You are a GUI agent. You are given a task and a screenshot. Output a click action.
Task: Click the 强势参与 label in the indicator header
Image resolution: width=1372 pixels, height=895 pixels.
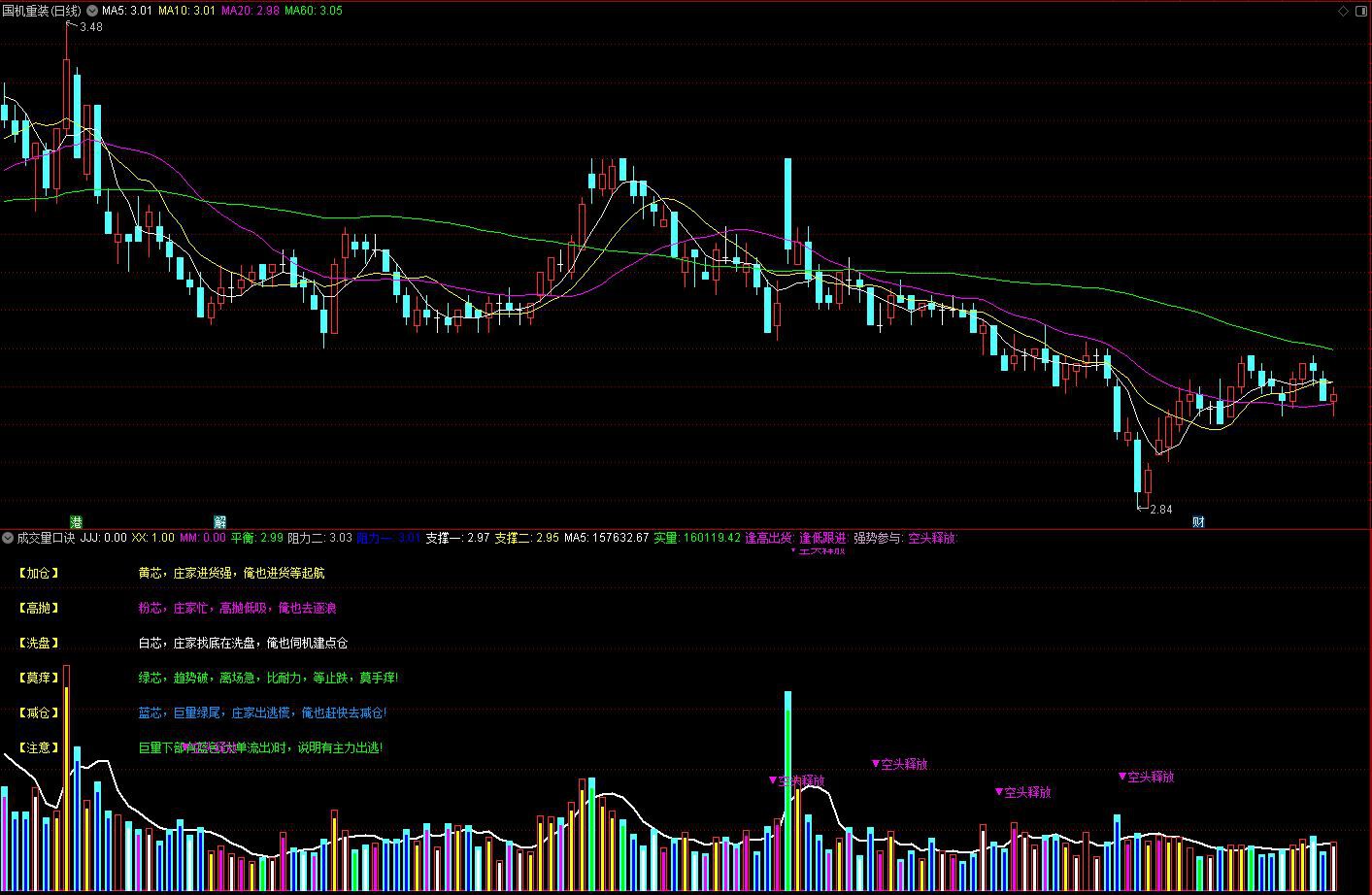[x=878, y=538]
